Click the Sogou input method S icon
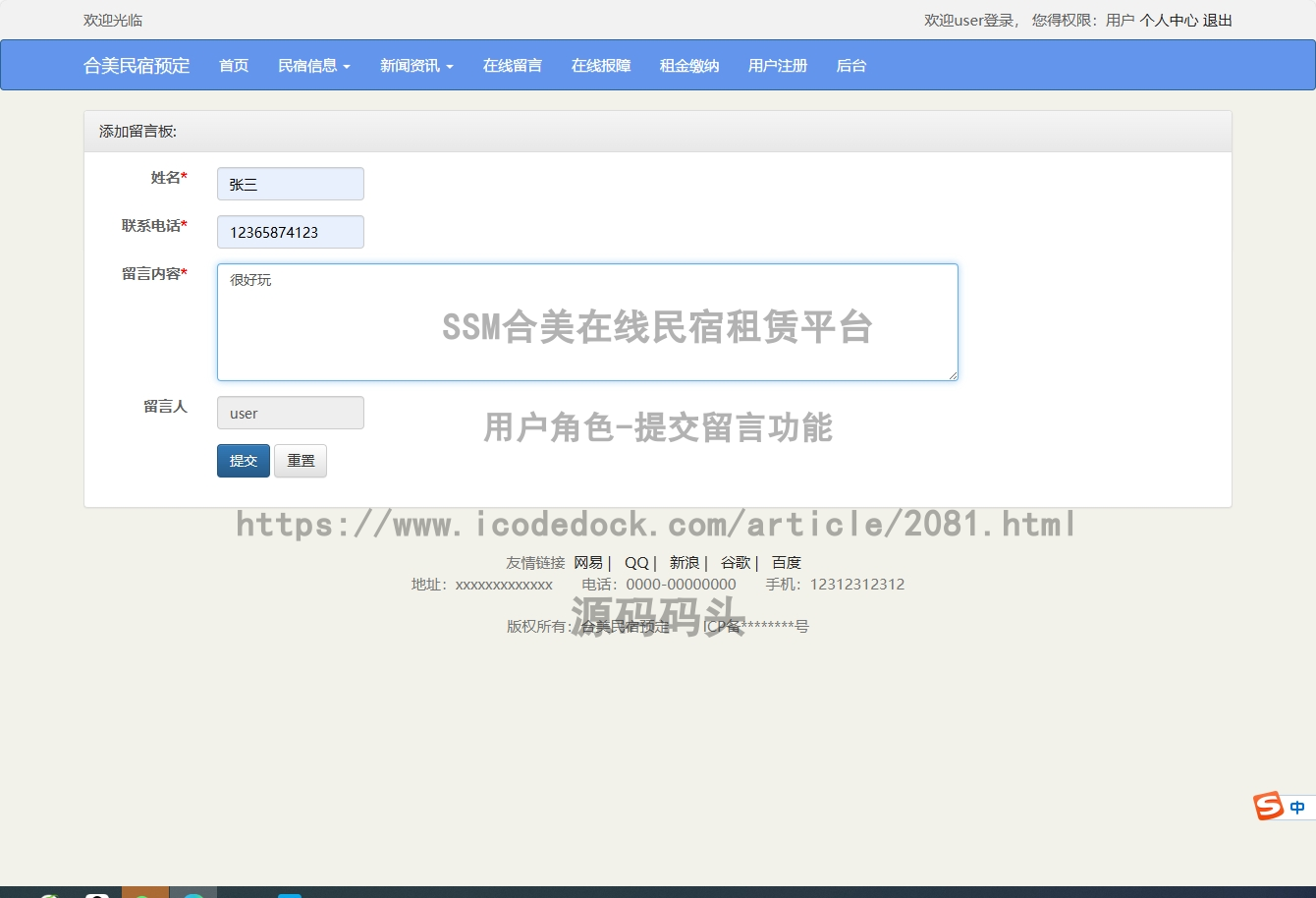Screen dimensions: 1316x898 [x=1269, y=807]
